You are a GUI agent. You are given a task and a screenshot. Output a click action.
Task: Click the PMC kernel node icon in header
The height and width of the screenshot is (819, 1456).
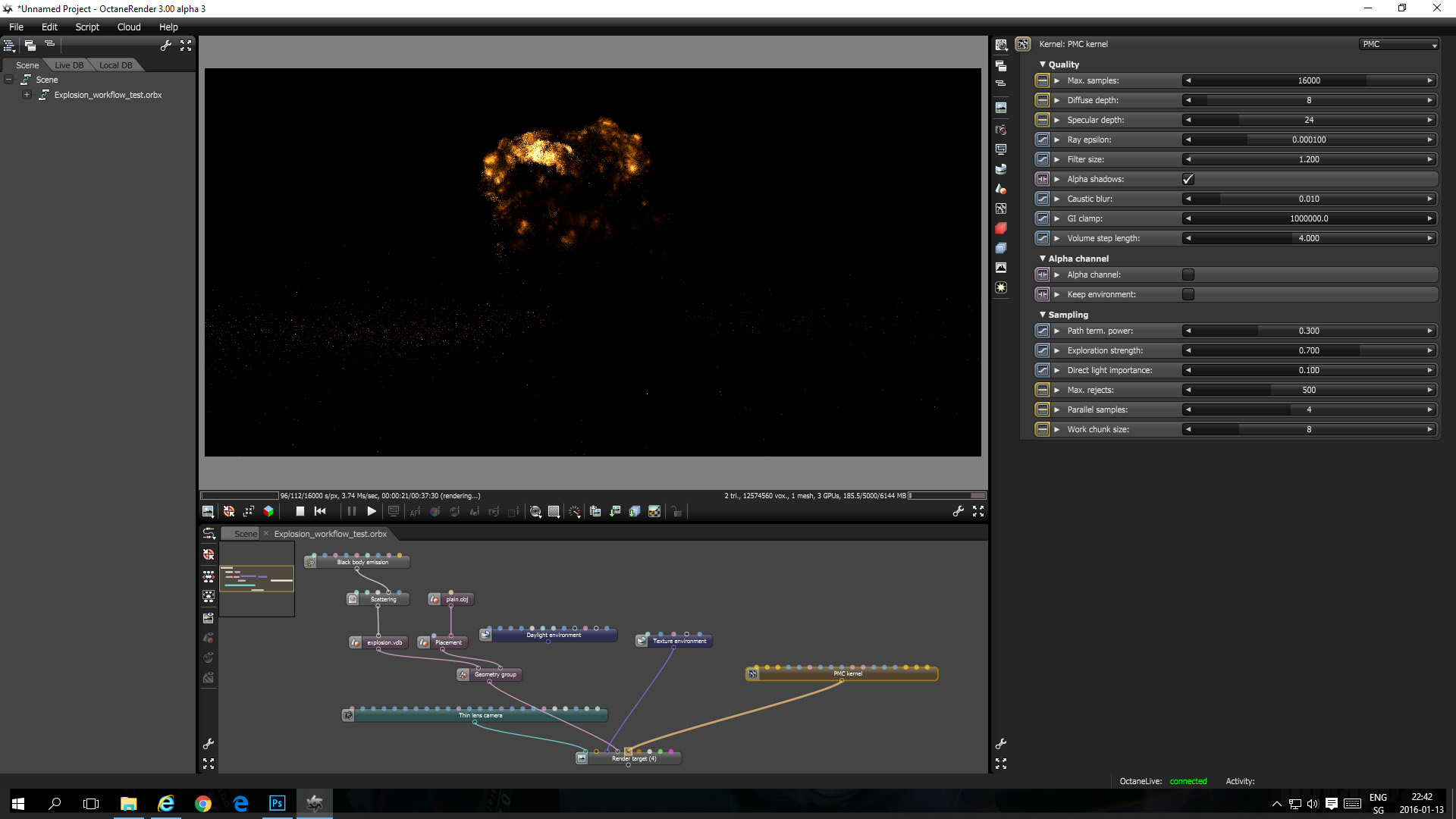(x=1023, y=44)
